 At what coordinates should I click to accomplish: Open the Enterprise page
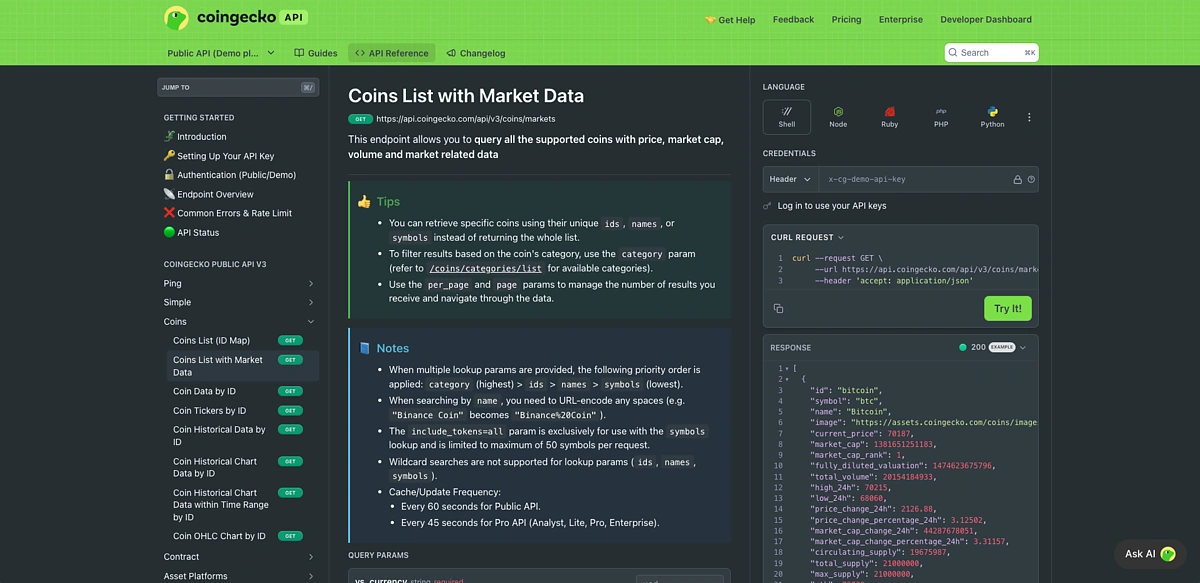[x=901, y=19]
